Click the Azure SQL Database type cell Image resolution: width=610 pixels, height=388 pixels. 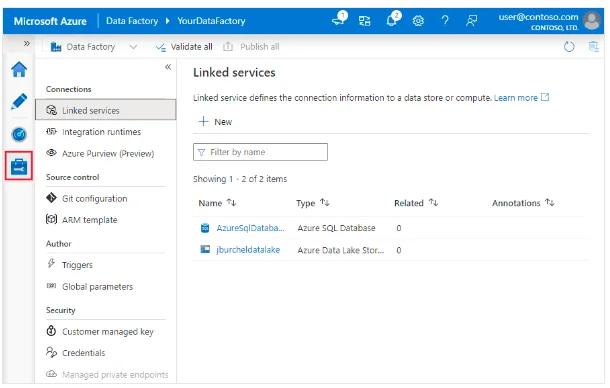(x=337, y=228)
